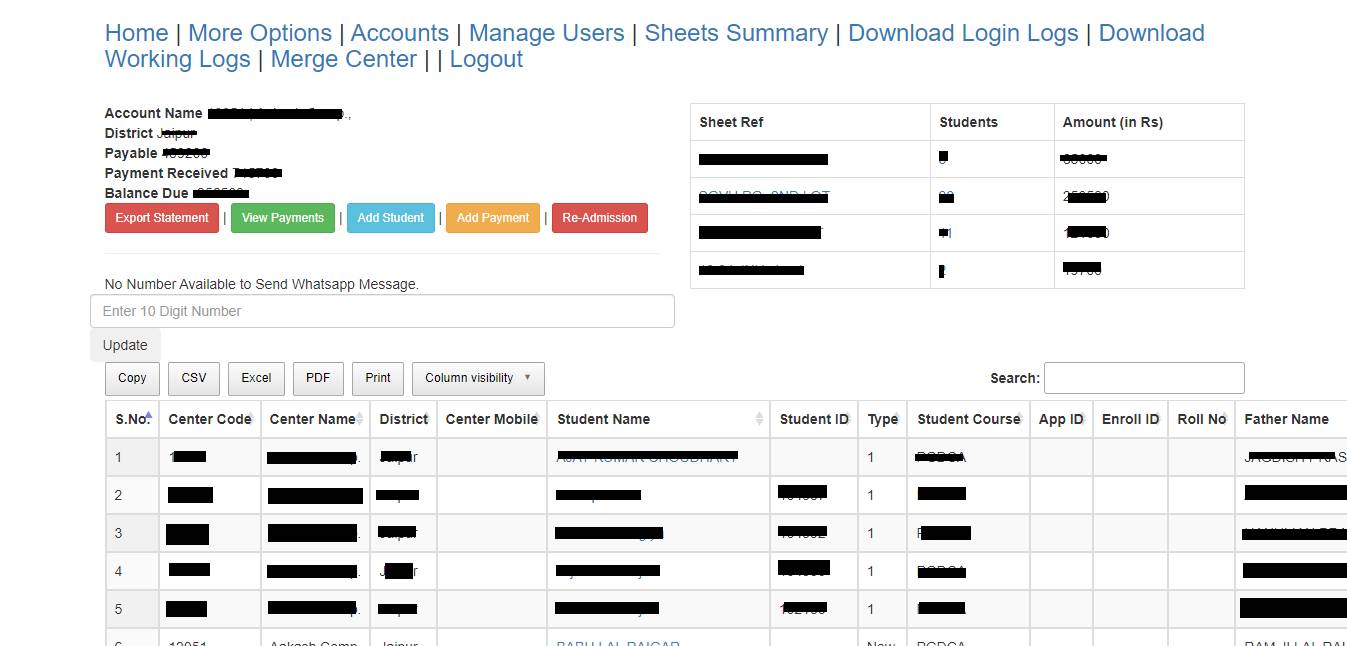Open the Merge Center link
This screenshot has width=1347, height=646.
pyautogui.click(x=343, y=59)
